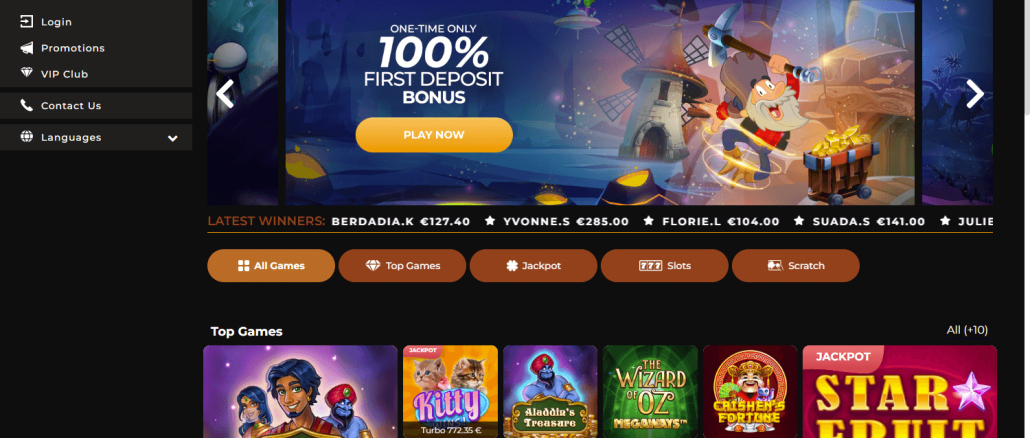1030x438 pixels.
Task: Click the VIP Club diamond icon
Action: 26,74
